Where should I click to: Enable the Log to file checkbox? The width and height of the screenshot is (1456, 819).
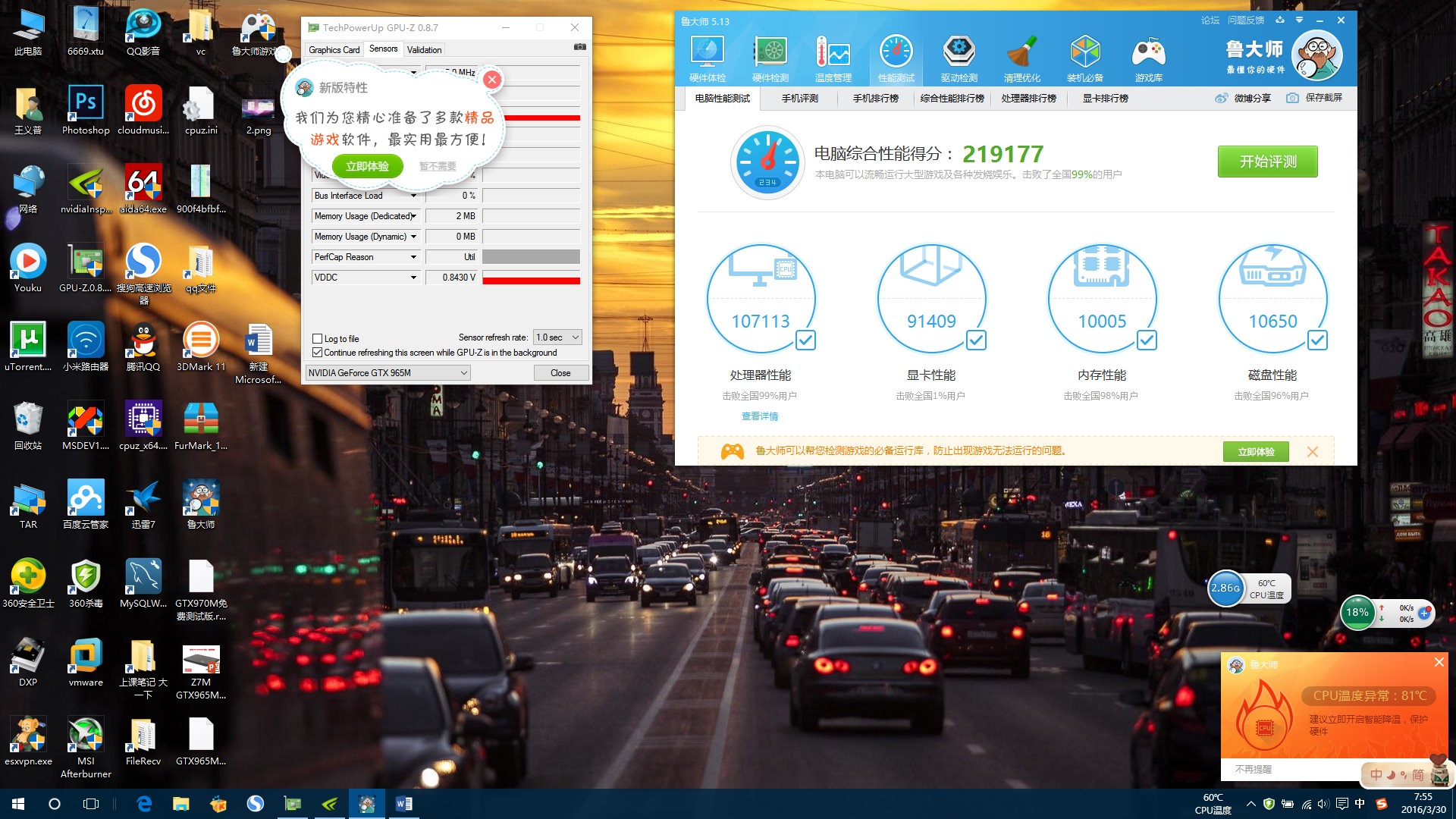[x=318, y=339]
